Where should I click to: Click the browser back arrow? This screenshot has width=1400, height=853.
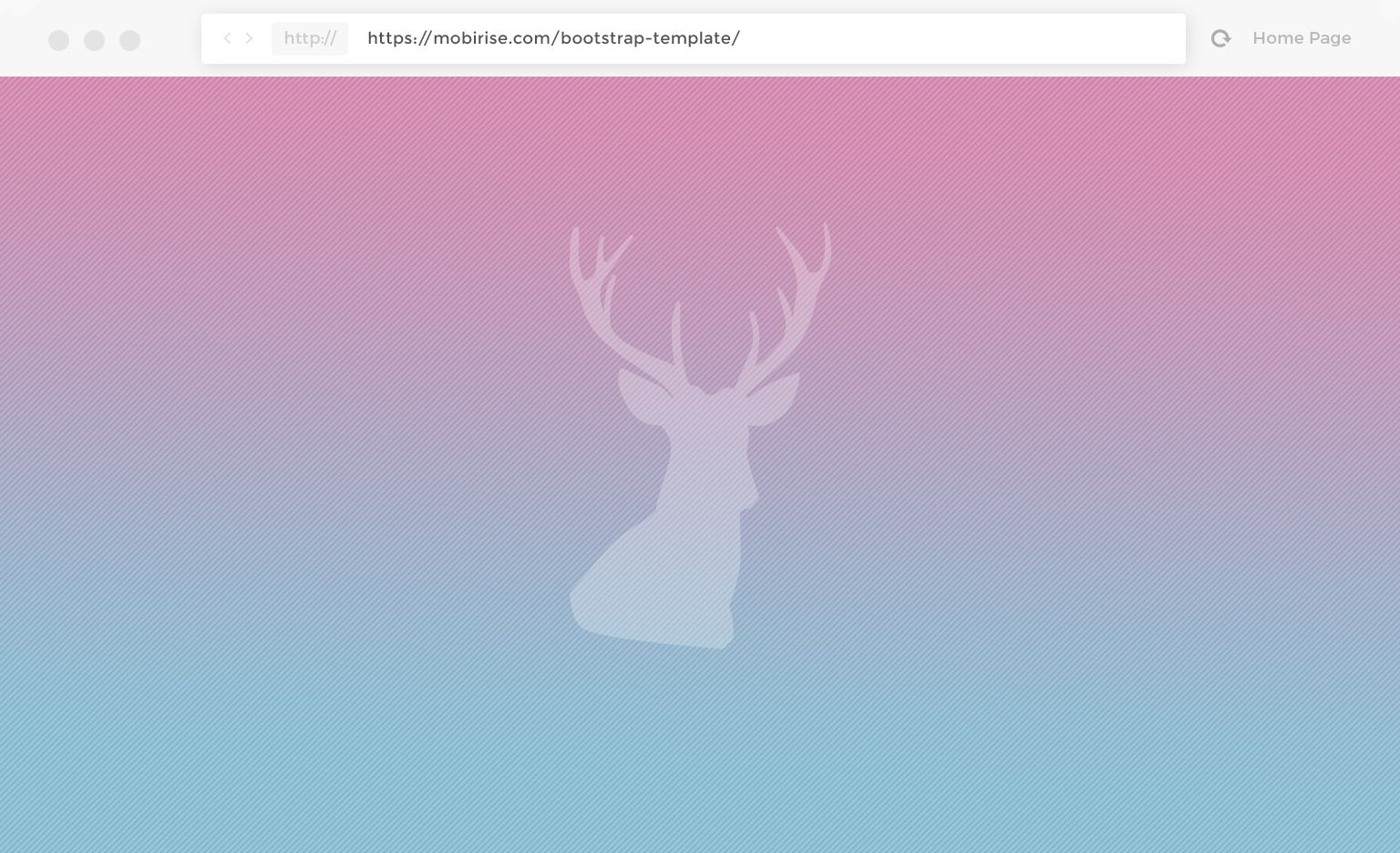[x=227, y=38]
